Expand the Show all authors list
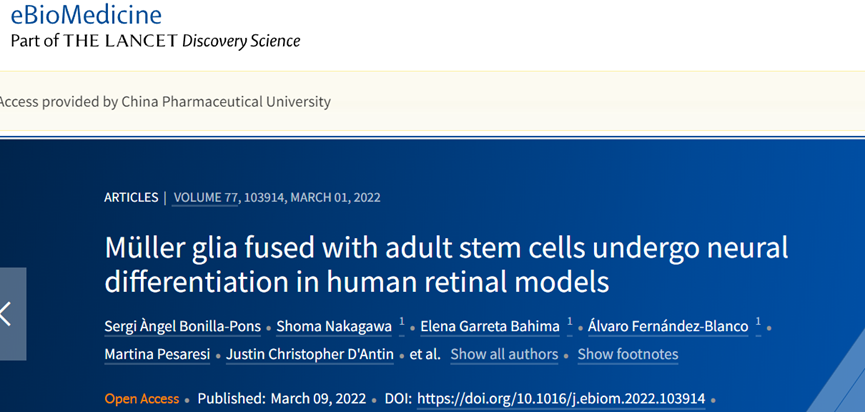The image size is (865, 412). [504, 354]
